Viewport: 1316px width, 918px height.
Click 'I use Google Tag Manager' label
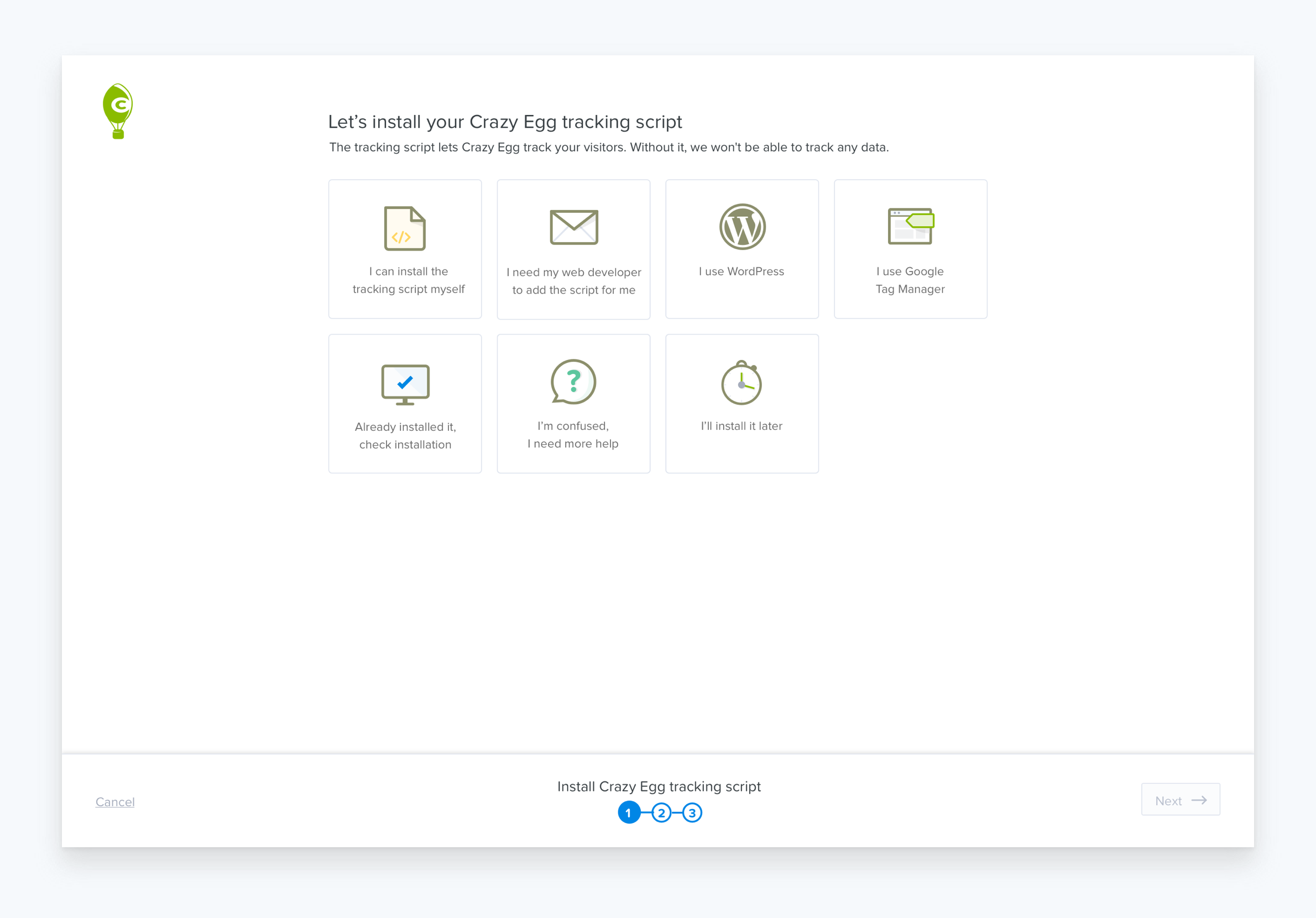(x=910, y=280)
